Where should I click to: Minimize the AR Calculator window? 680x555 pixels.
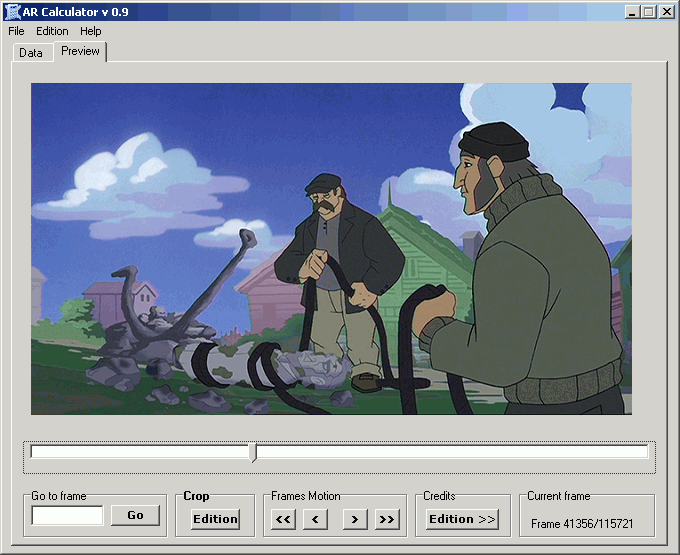click(632, 12)
